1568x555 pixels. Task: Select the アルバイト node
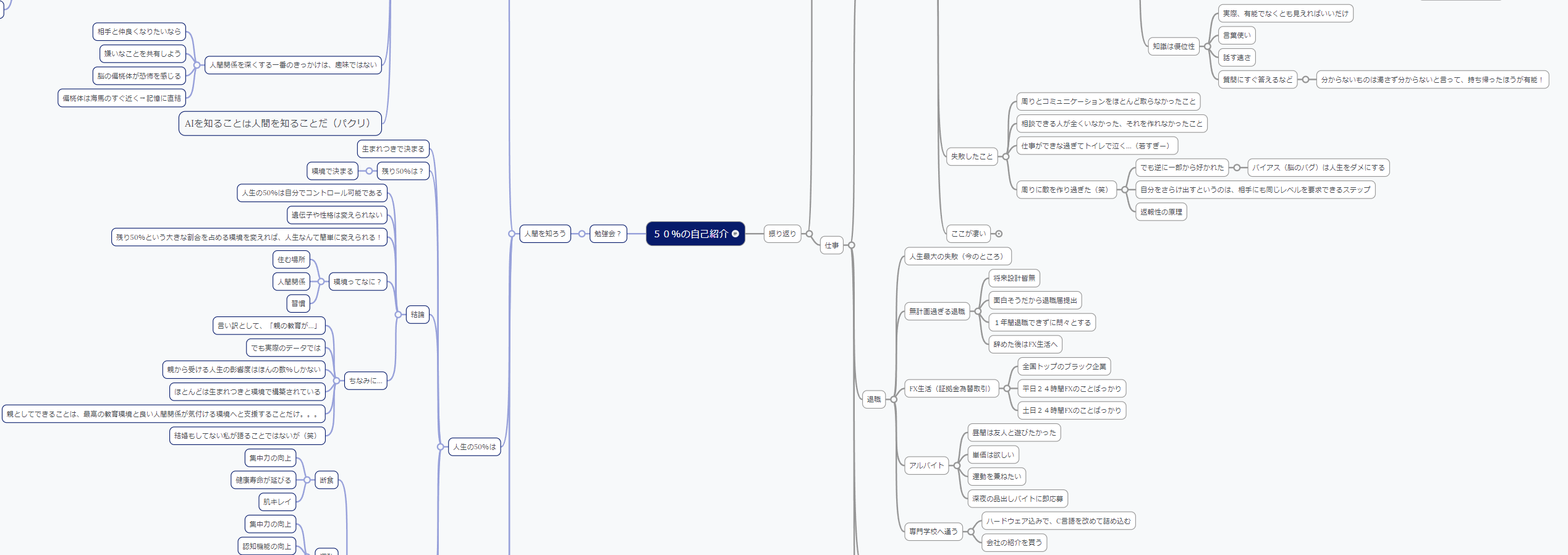pyautogui.click(x=926, y=465)
